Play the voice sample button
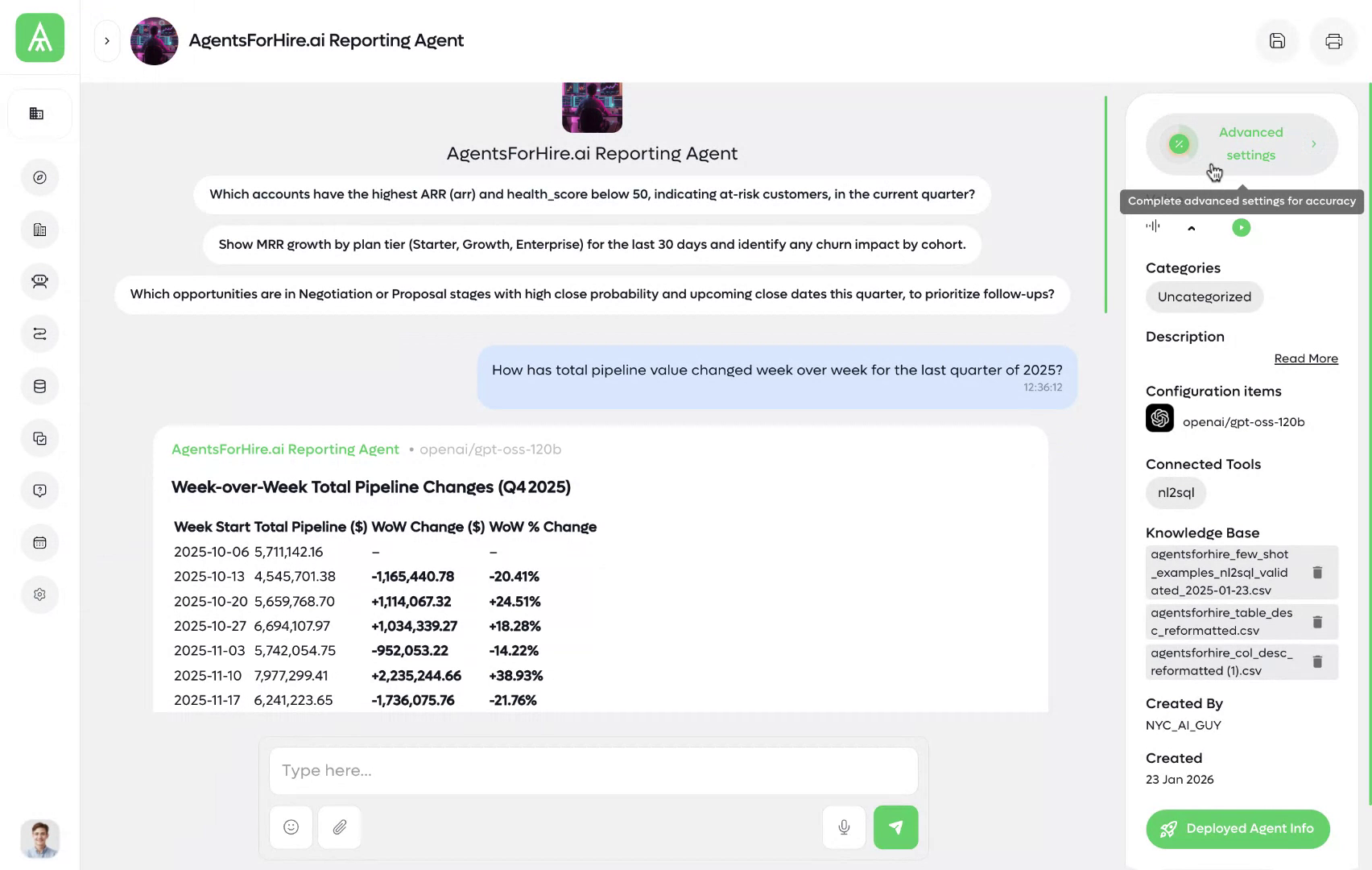 click(x=1241, y=228)
